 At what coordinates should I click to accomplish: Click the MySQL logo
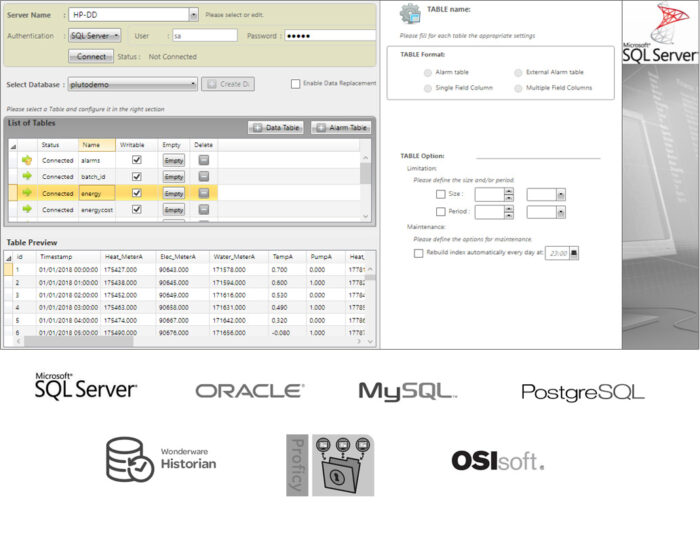click(x=408, y=392)
